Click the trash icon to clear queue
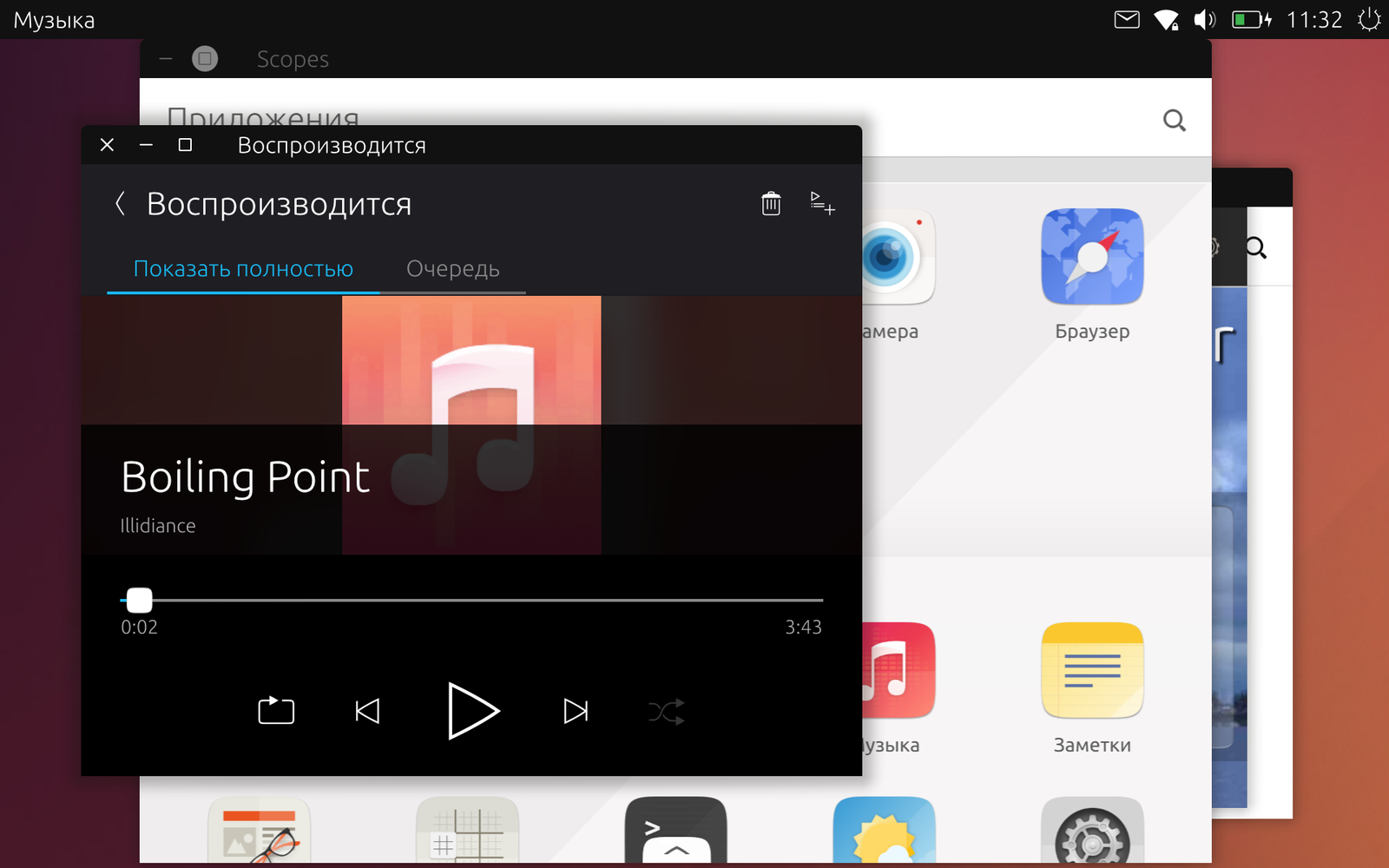 (x=771, y=204)
